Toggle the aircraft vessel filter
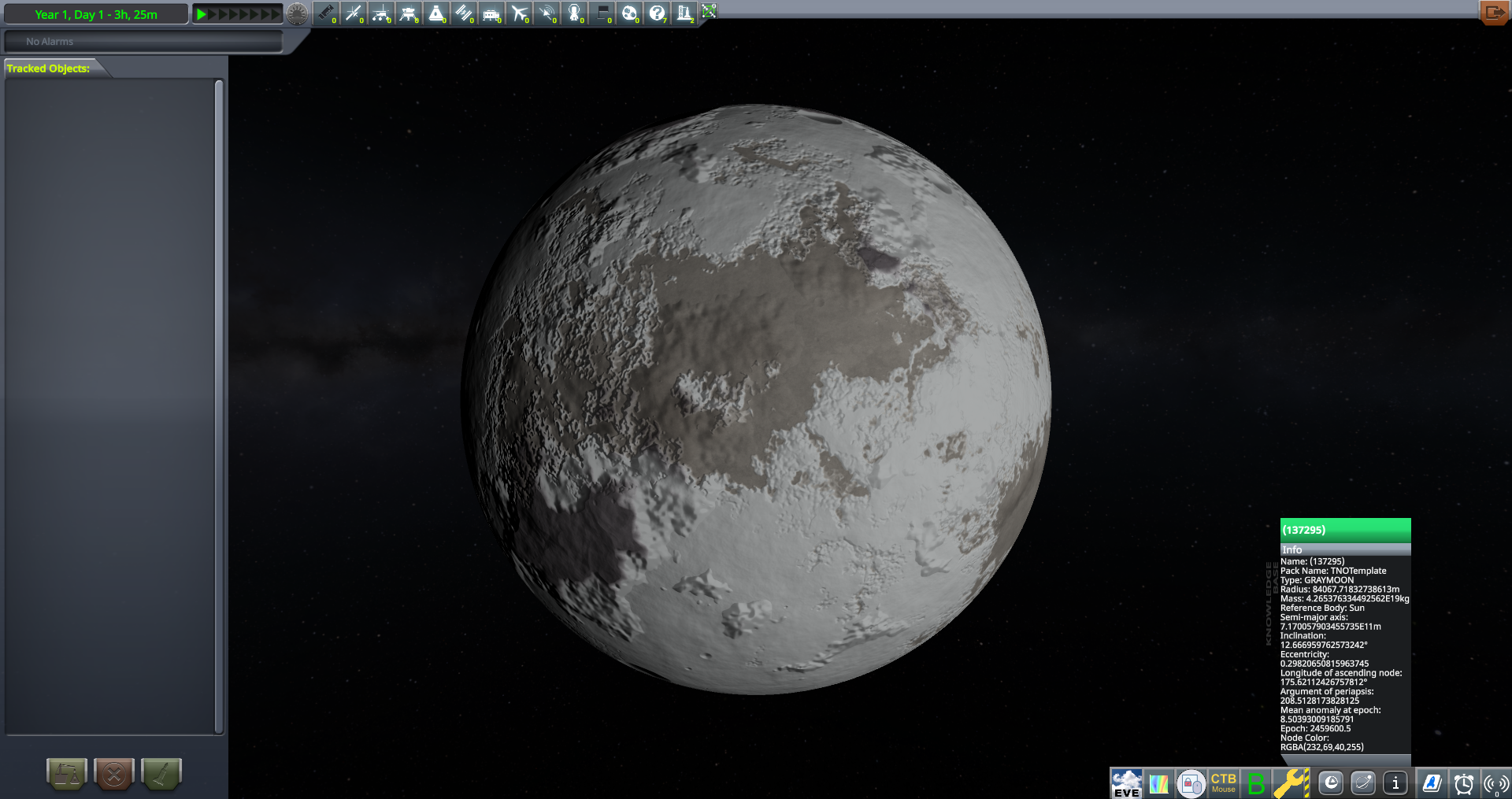 tap(519, 13)
